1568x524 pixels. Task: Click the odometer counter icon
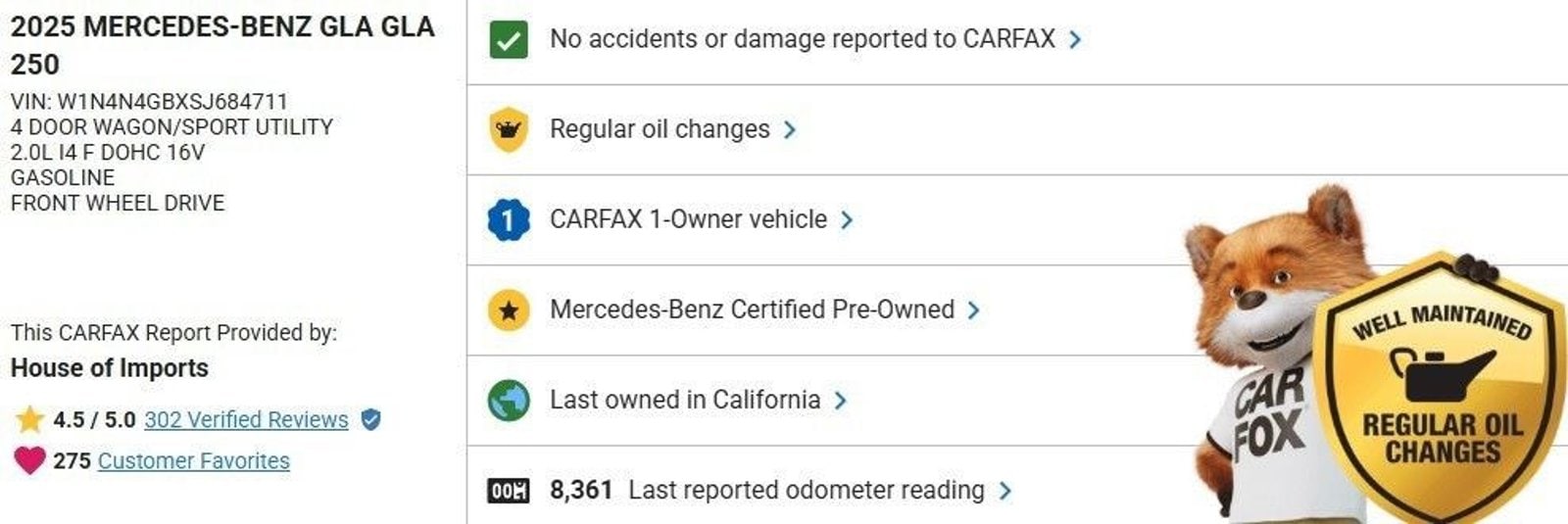click(x=508, y=491)
